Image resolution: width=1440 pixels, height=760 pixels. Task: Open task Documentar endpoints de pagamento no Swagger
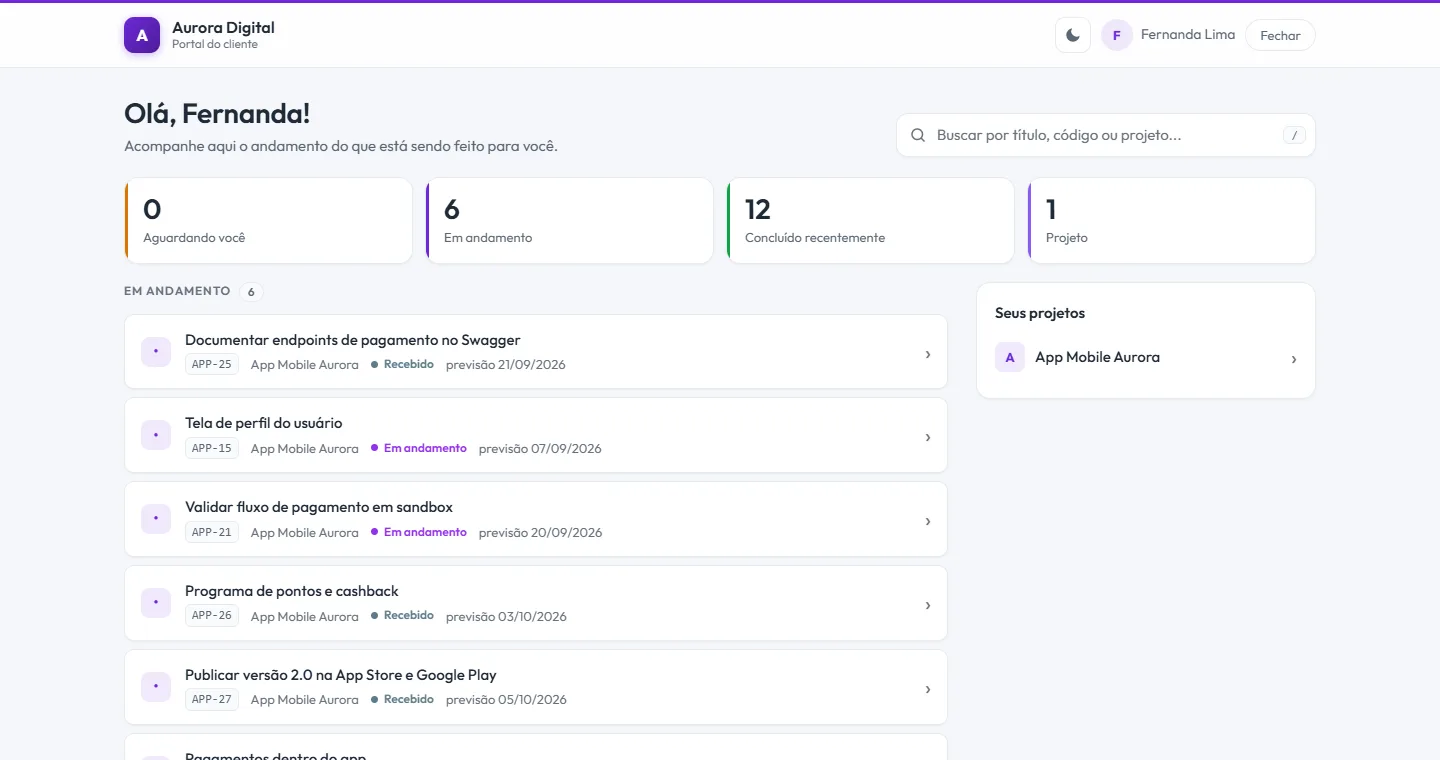pos(536,352)
